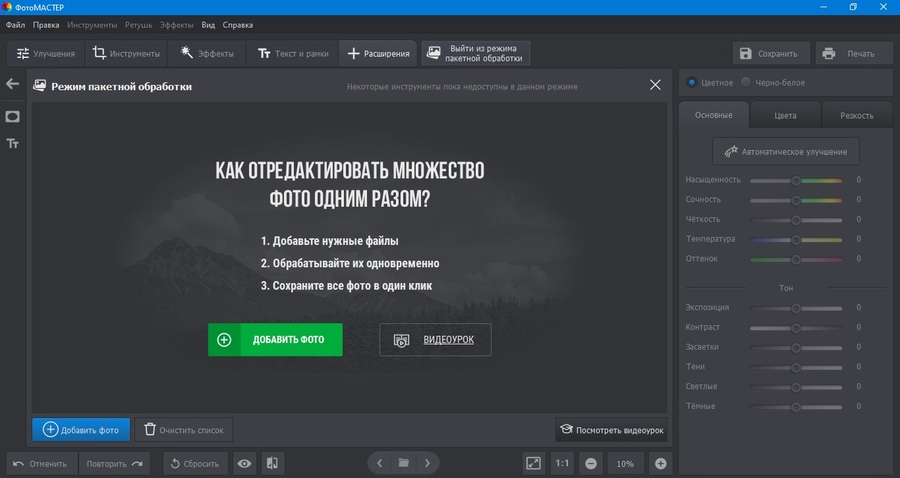Open the Ретушь menu
This screenshot has width=900, height=478.
pyautogui.click(x=138, y=25)
